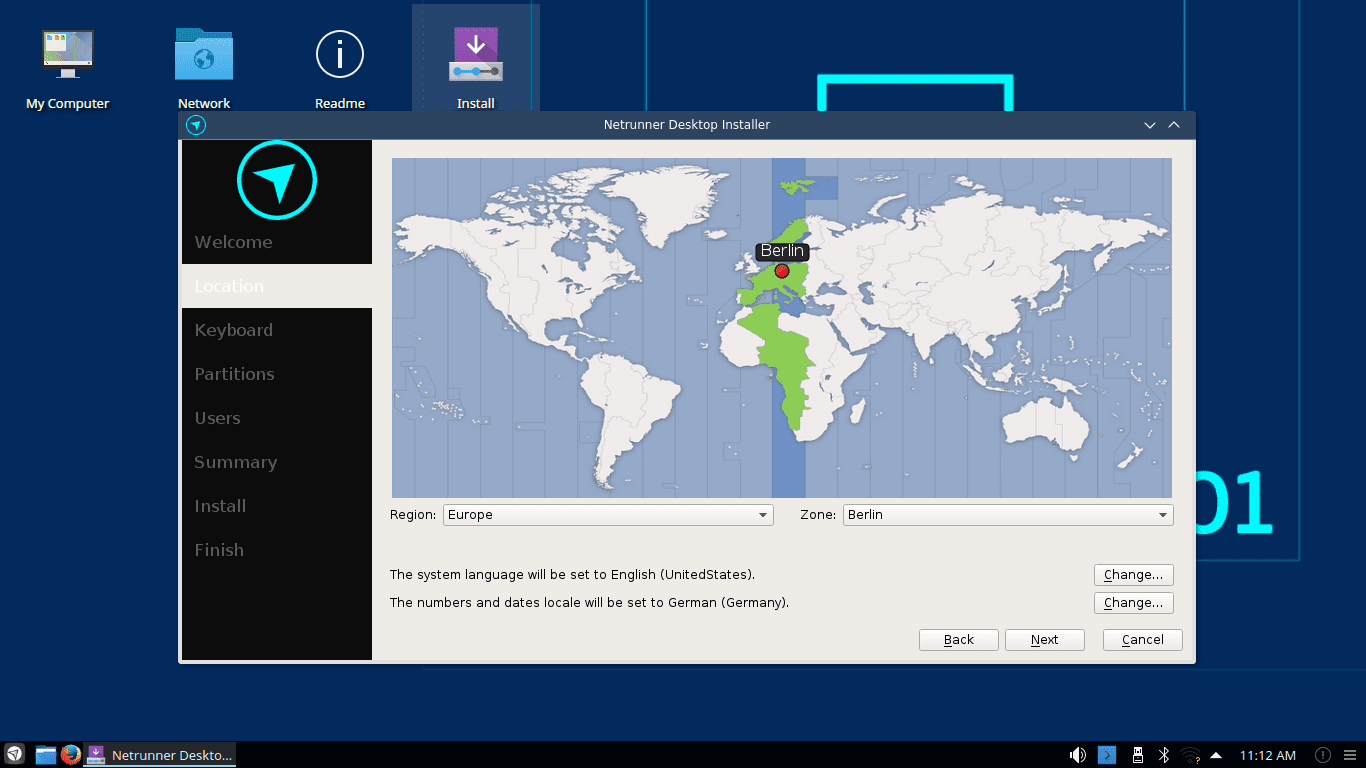Open removable device notifier tray icon
1366x768 pixels.
1137,755
